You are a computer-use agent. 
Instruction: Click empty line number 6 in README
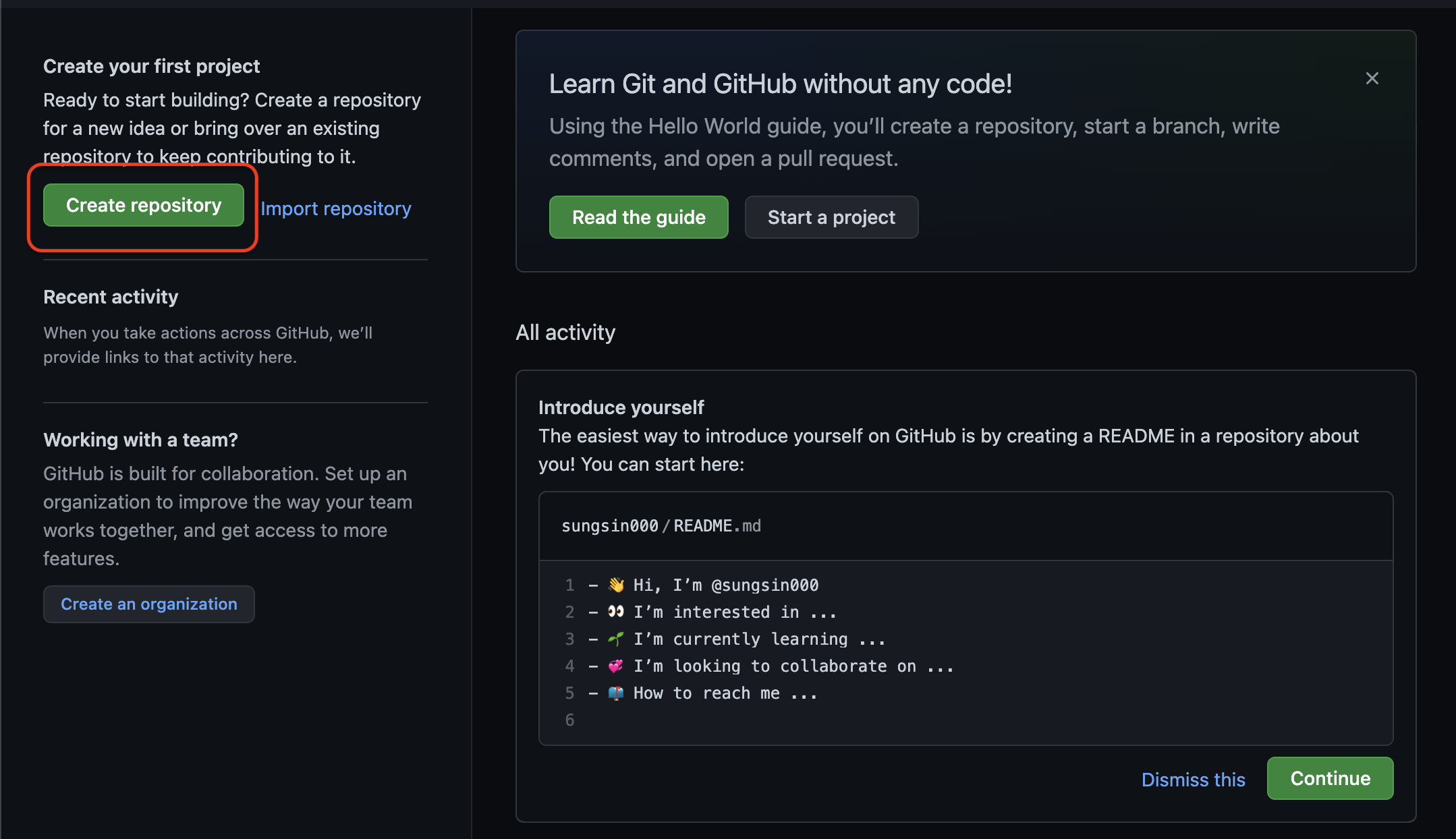pos(569,720)
